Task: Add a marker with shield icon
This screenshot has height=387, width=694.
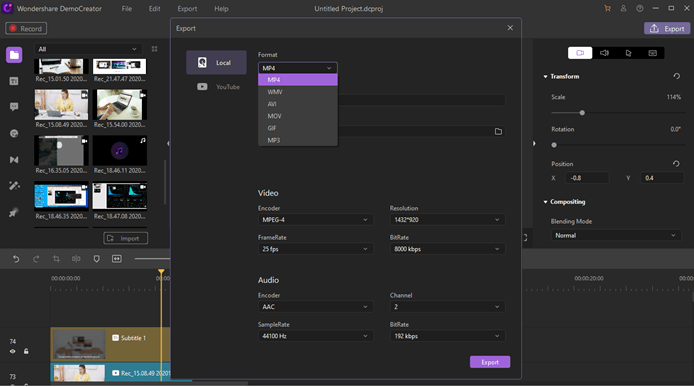Action: (96, 259)
